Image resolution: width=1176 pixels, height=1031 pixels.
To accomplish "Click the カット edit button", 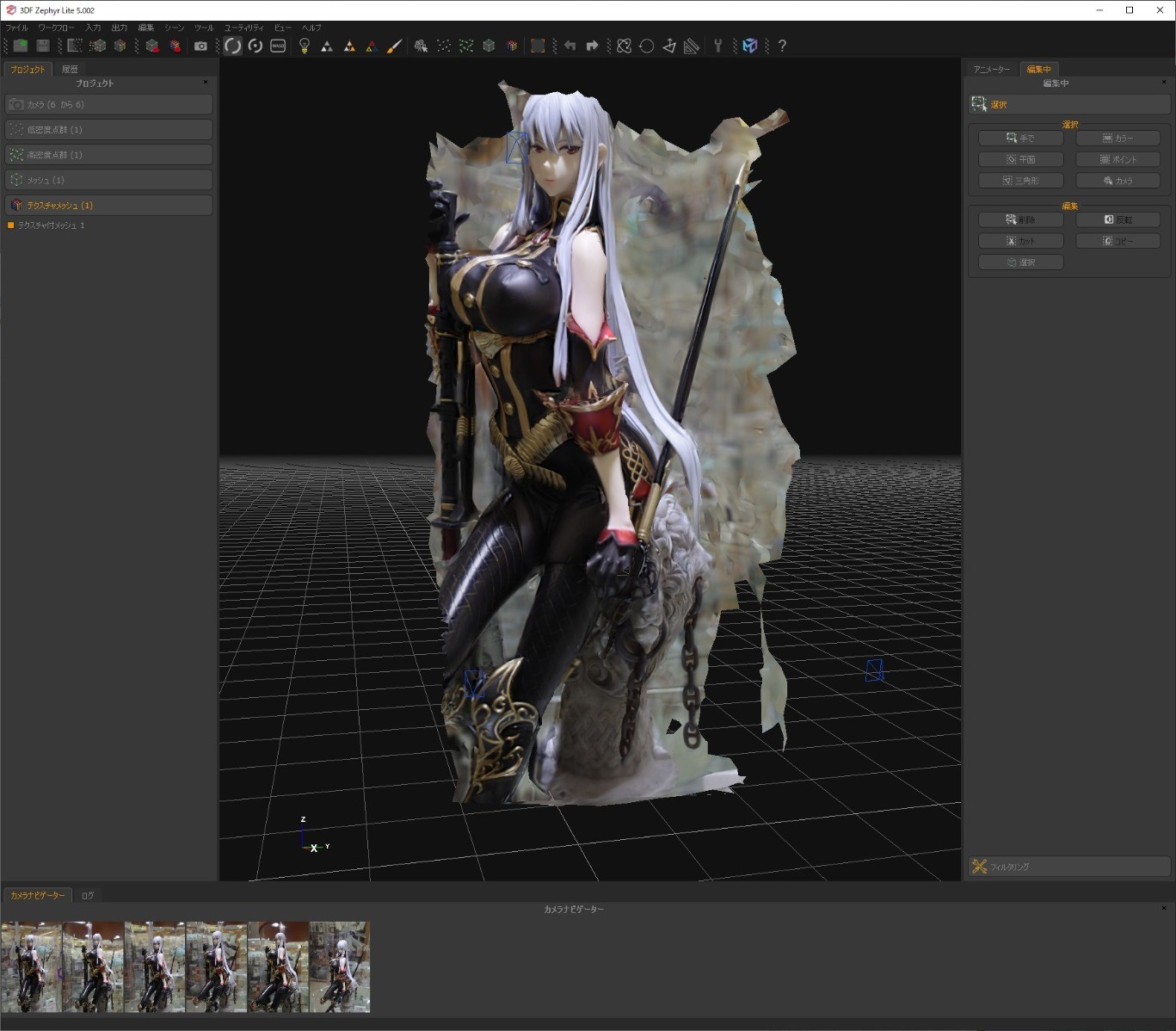I will pyautogui.click(x=1020, y=241).
